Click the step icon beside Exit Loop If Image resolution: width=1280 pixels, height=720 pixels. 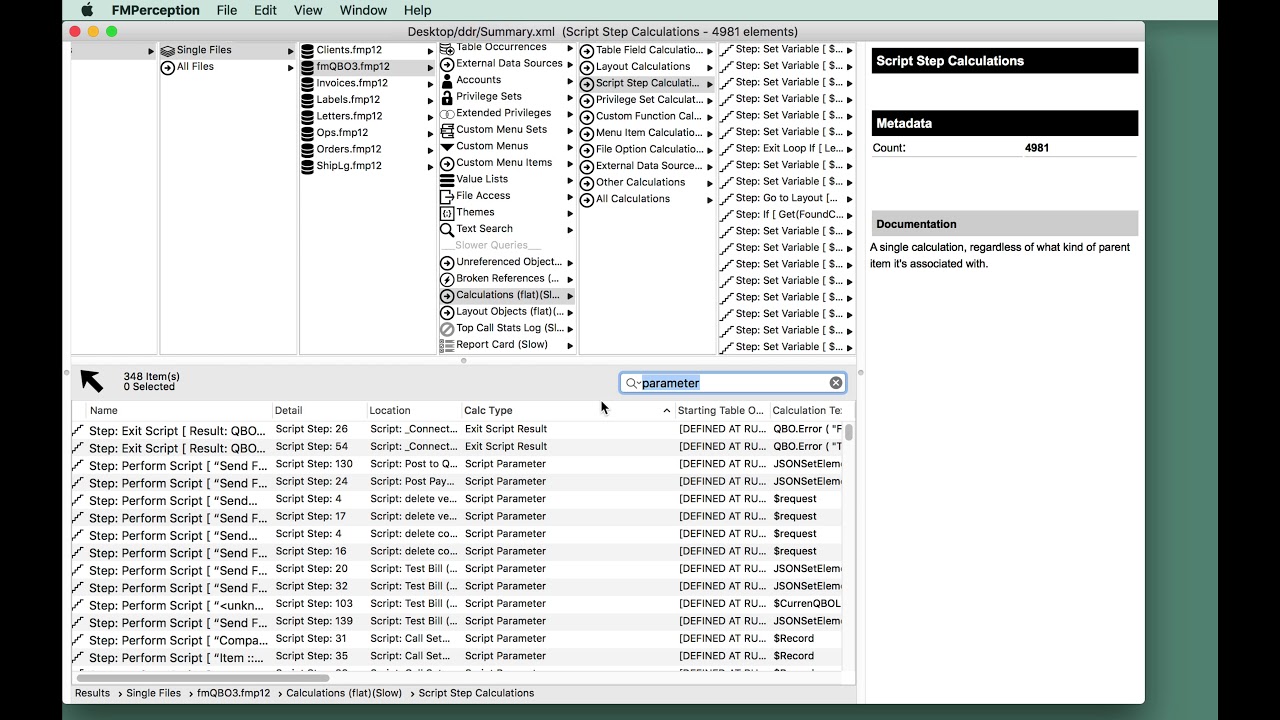[x=726, y=149]
